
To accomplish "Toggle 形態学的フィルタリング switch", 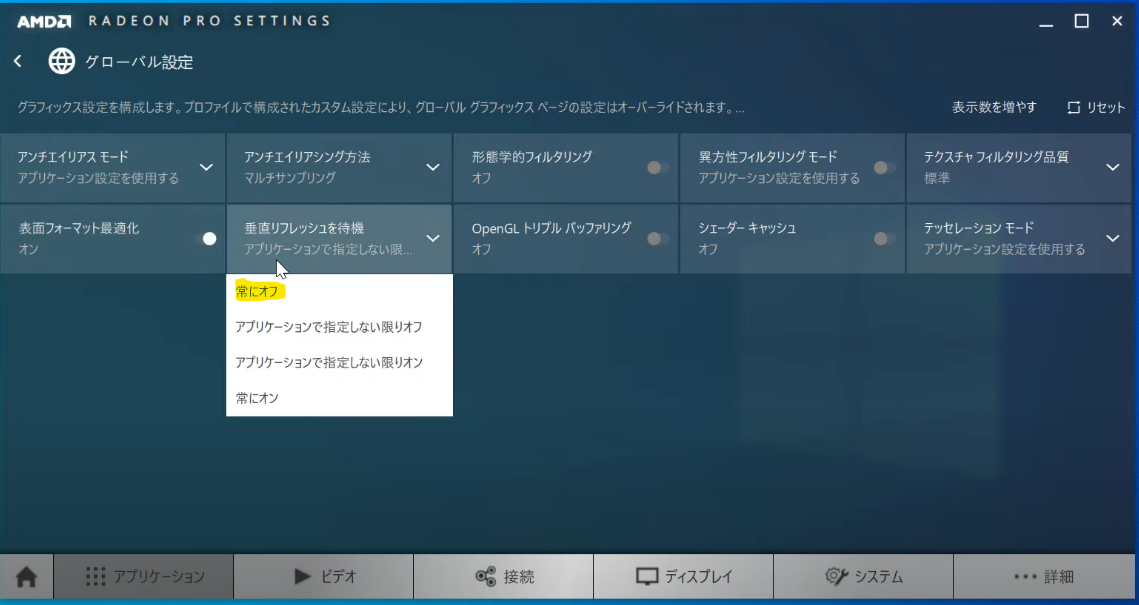I will click(658, 168).
